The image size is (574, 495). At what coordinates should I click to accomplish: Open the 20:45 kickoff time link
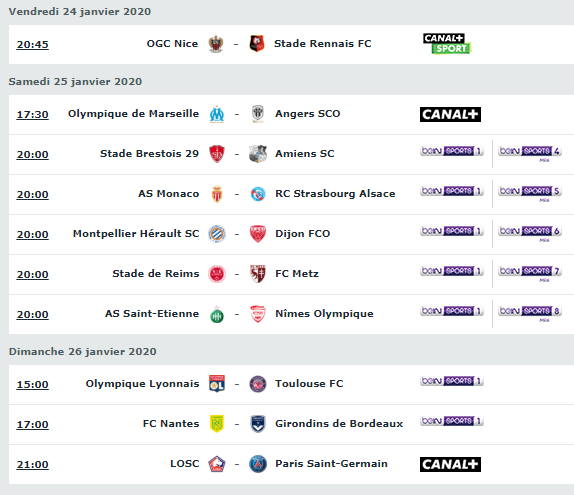pos(33,45)
